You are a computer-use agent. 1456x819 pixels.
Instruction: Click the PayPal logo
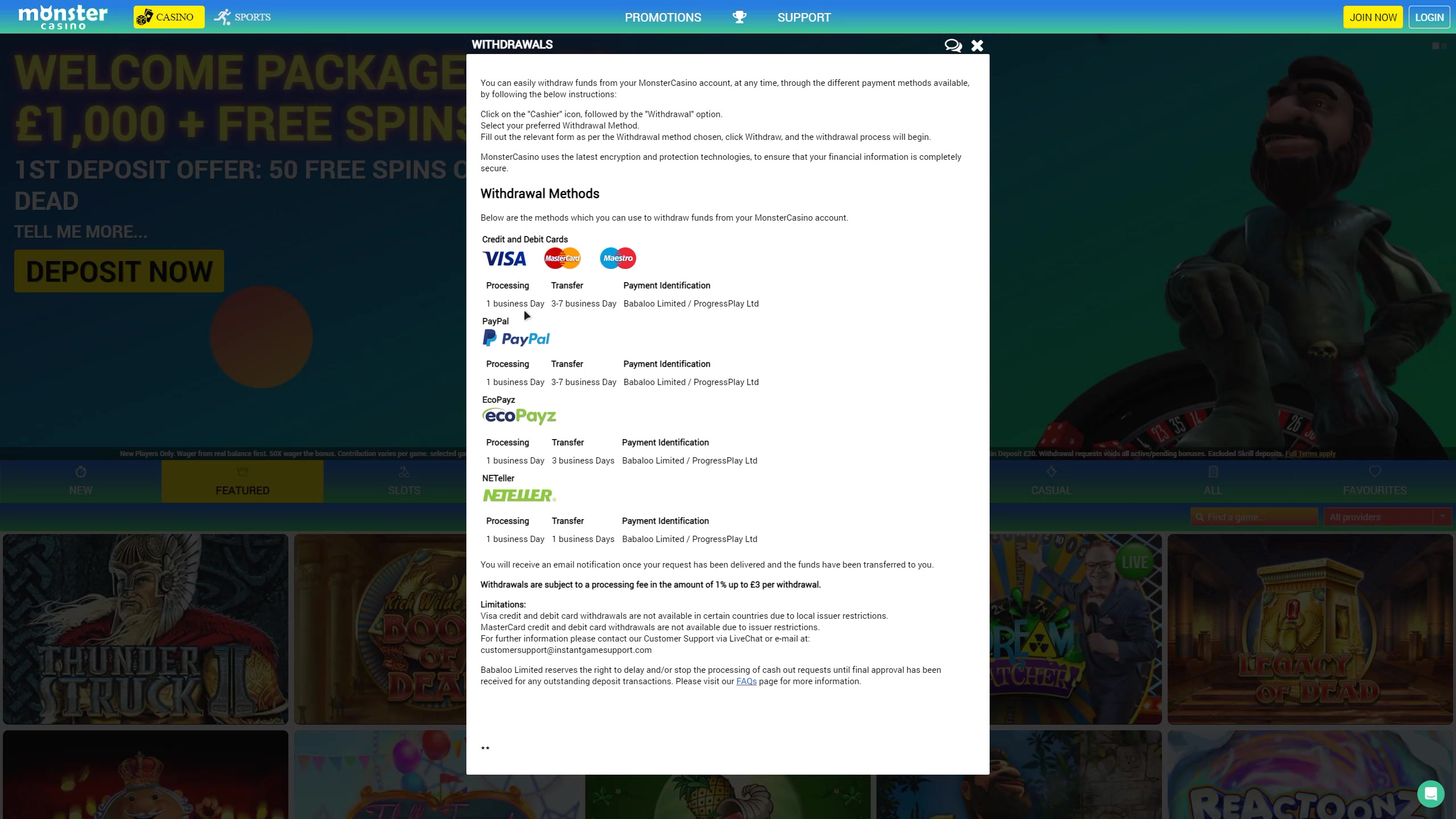(516, 338)
